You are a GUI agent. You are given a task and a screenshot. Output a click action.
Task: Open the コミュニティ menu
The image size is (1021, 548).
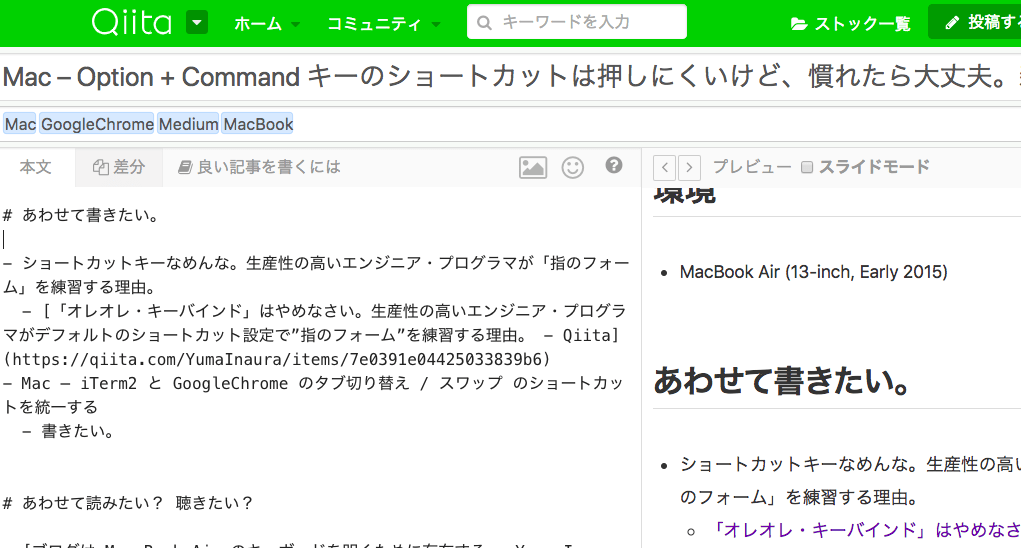tap(384, 24)
